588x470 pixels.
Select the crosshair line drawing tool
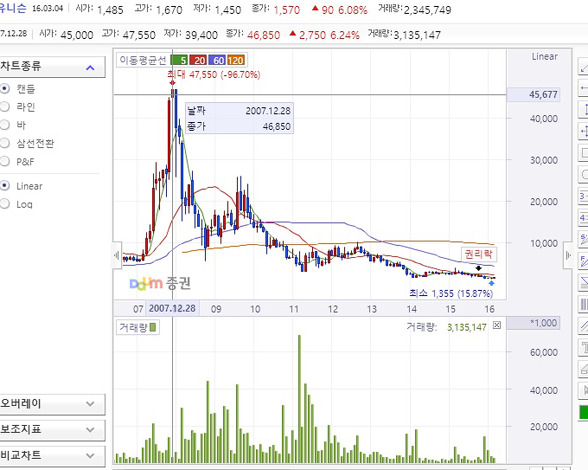(584, 131)
